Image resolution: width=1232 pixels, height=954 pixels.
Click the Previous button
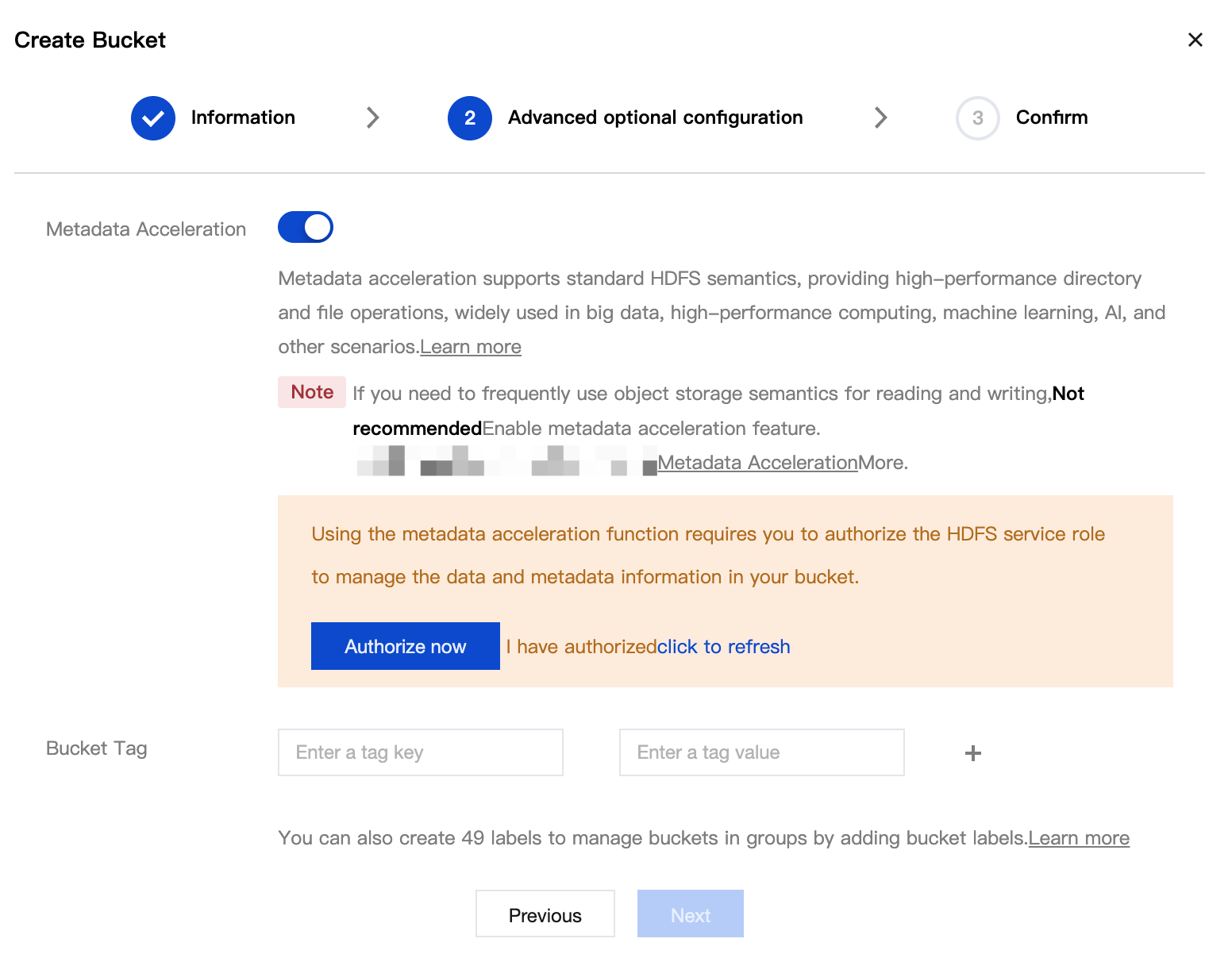click(x=545, y=914)
